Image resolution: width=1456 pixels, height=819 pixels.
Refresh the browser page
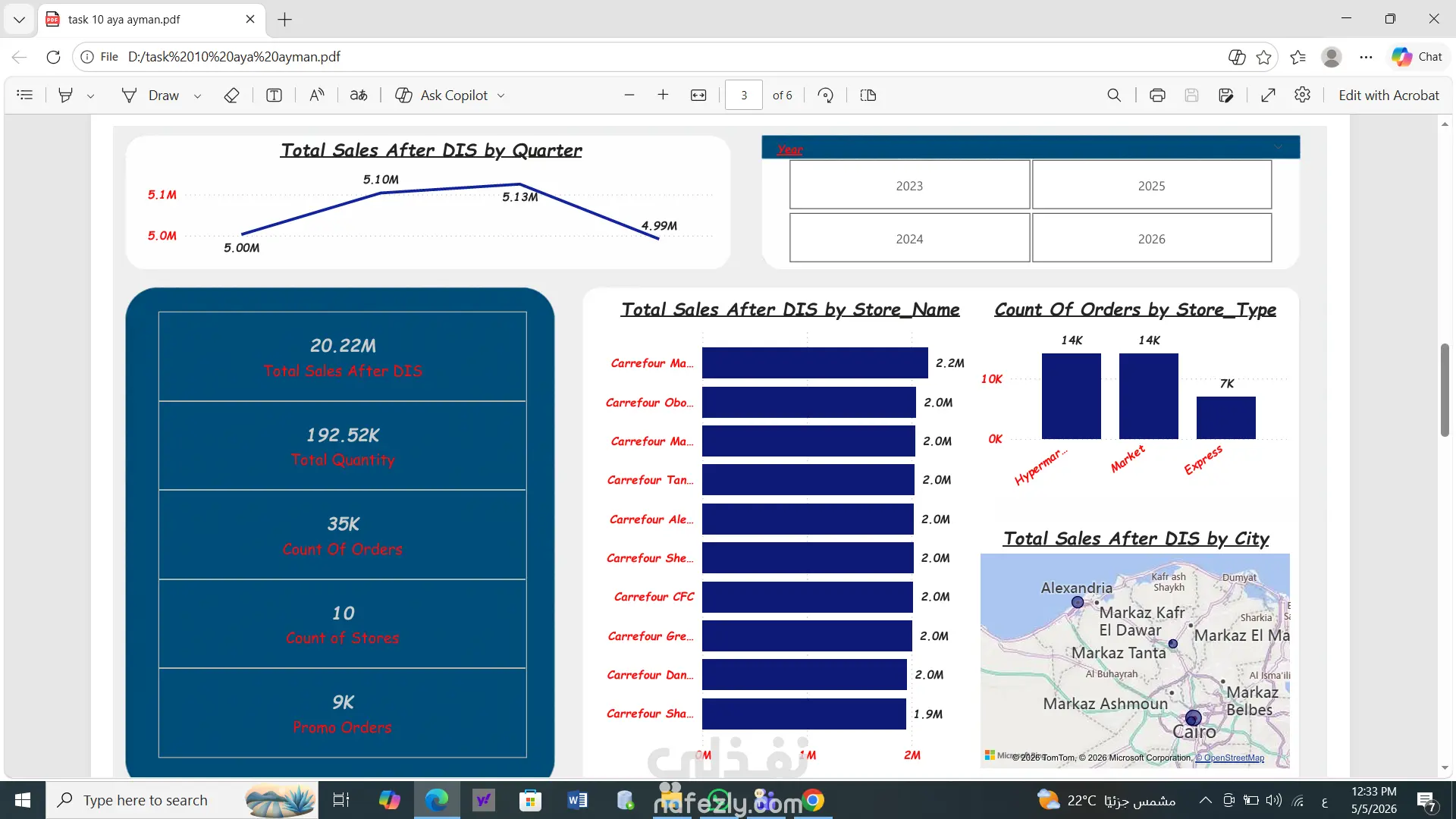pos(53,57)
